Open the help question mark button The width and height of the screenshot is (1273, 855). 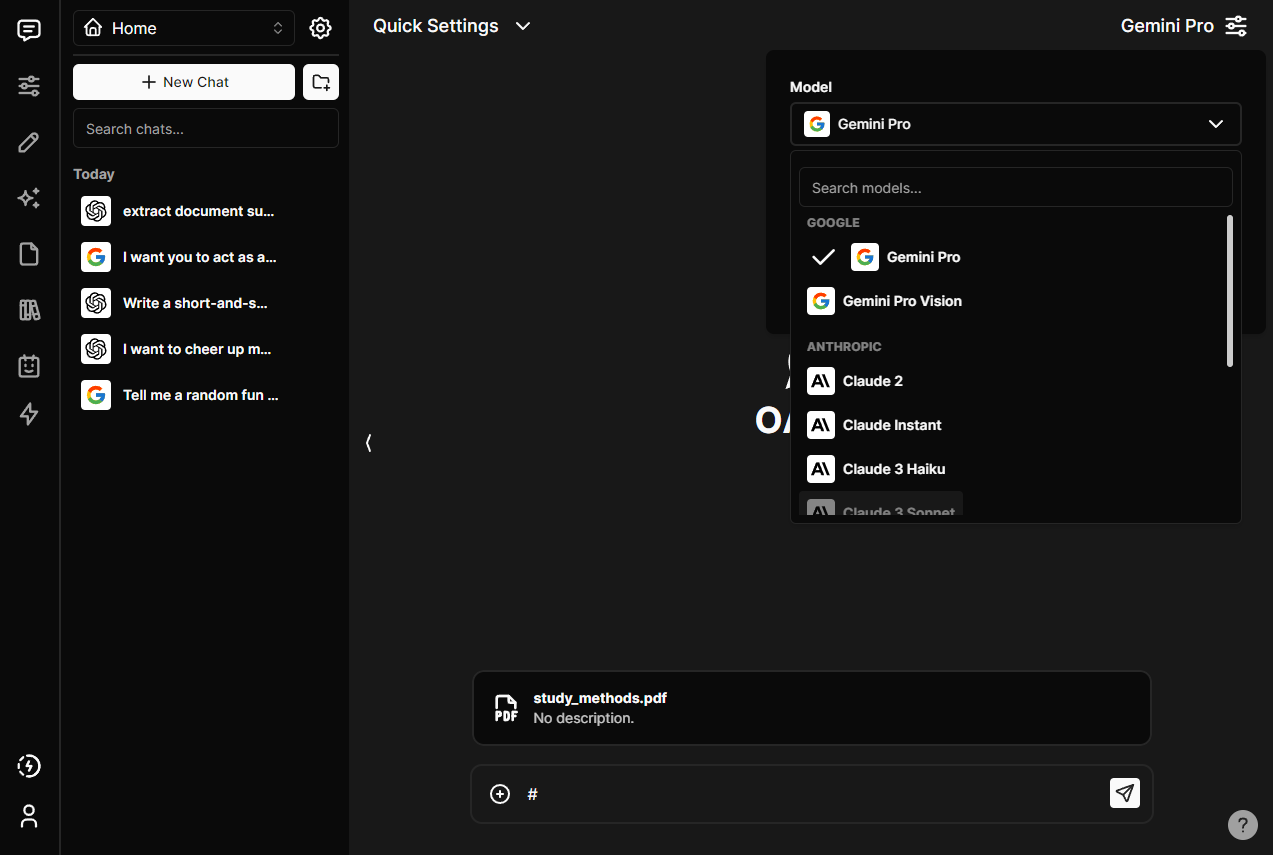[x=1242, y=824]
